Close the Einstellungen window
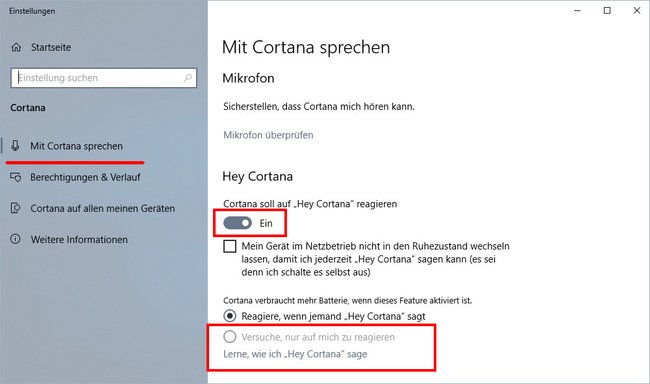This screenshot has width=650, height=384. [637, 11]
